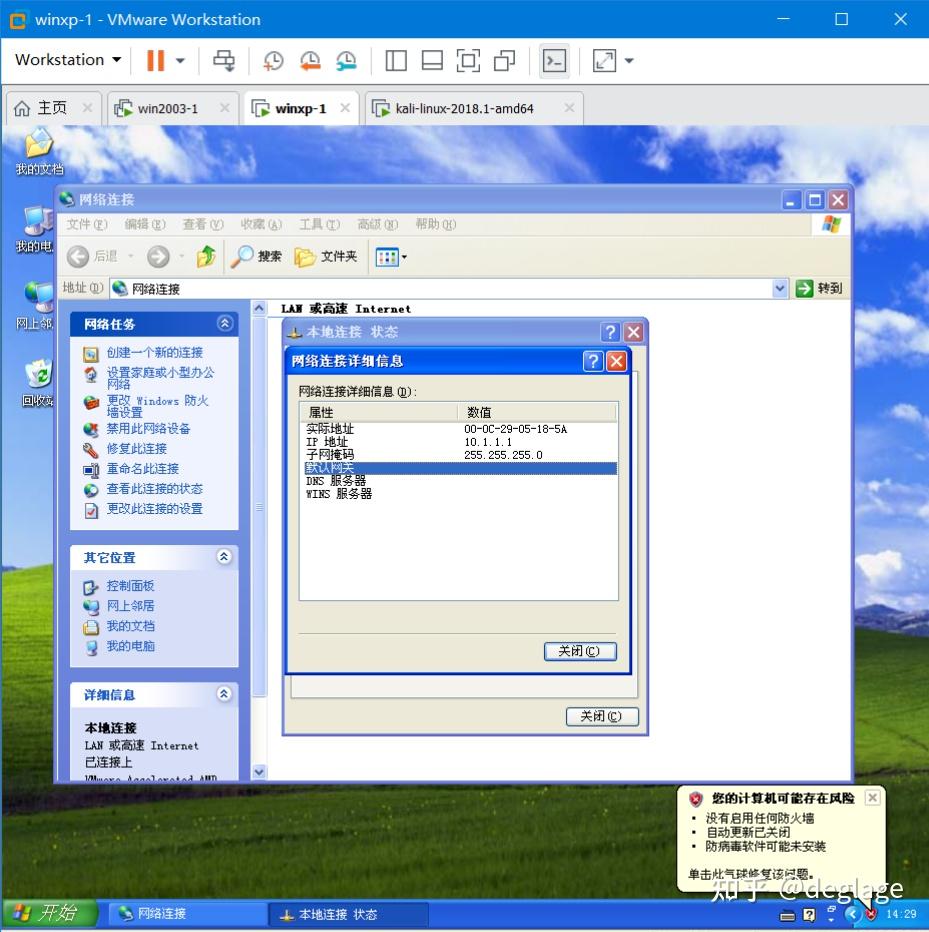Click the 文件夹 folders toolbar button

326,256
